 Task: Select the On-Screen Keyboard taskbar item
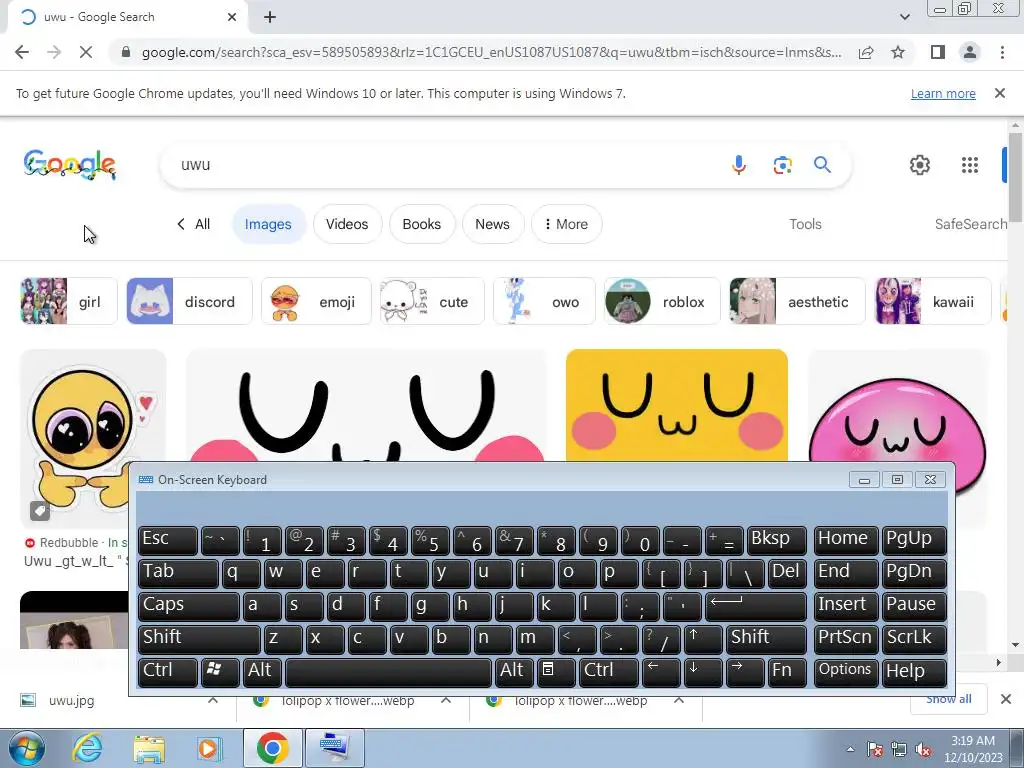pos(336,748)
